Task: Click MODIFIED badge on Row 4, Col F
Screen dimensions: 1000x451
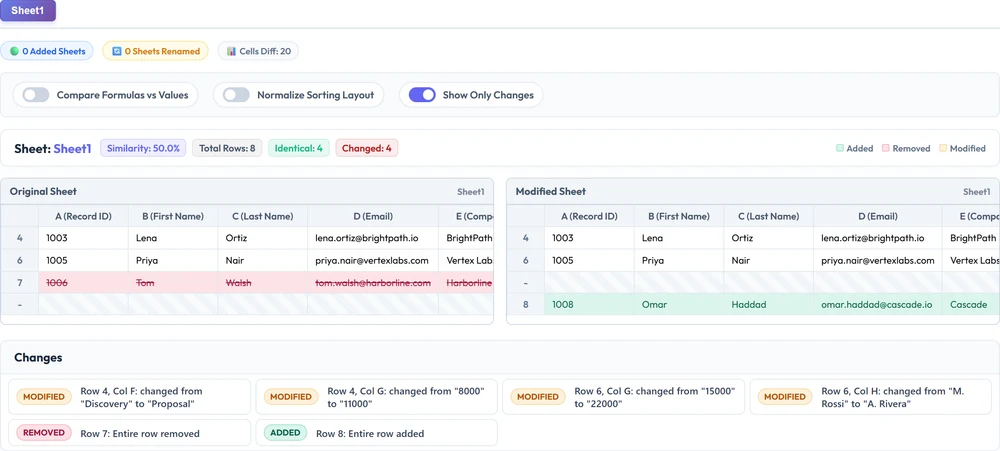Action: 44,397
